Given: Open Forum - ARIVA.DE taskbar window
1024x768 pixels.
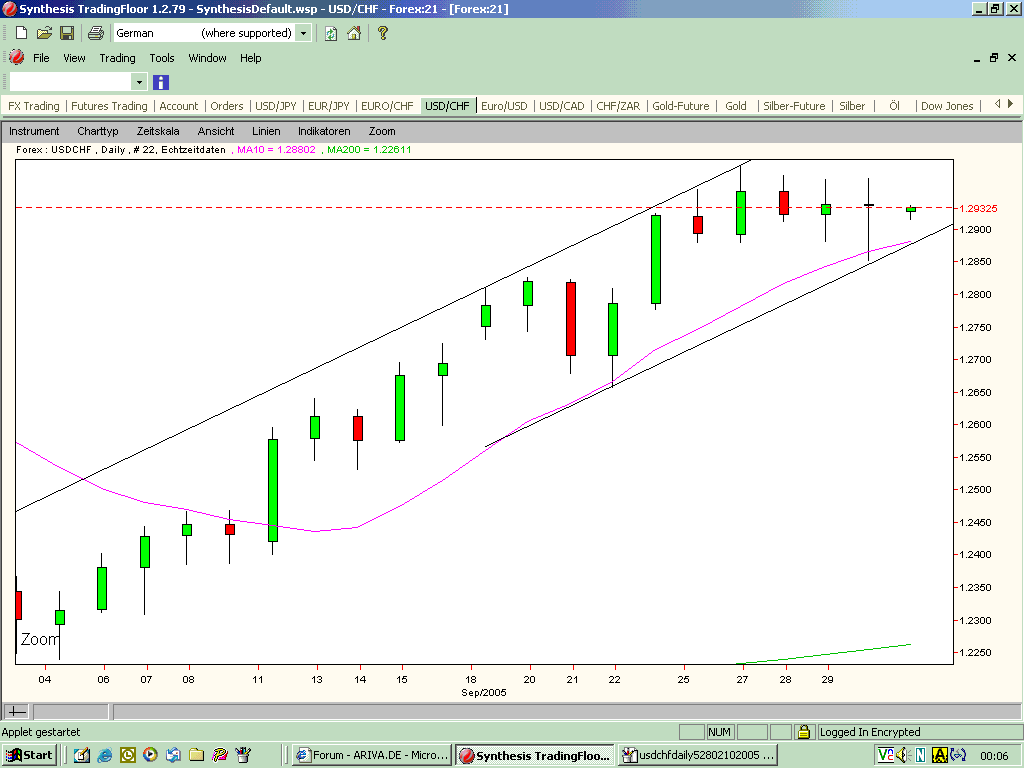Looking at the screenshot, I should click(372, 755).
